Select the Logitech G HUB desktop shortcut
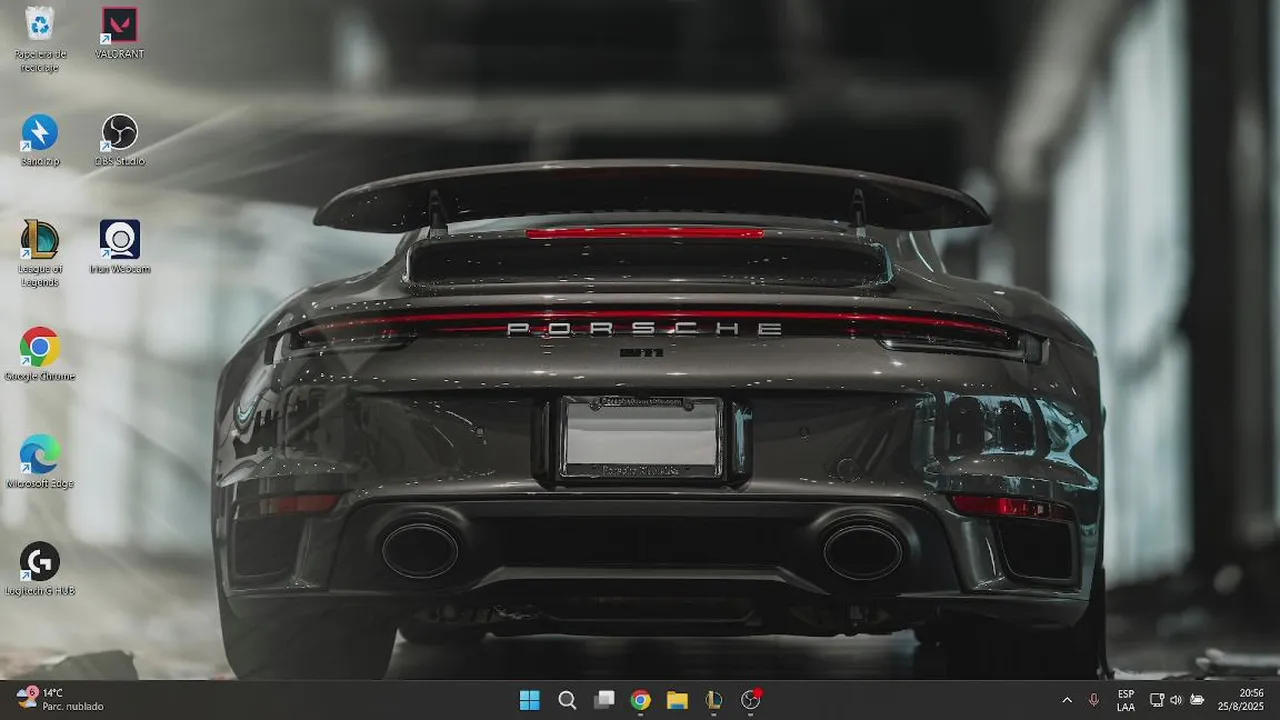The width and height of the screenshot is (1280, 720). tap(40, 569)
